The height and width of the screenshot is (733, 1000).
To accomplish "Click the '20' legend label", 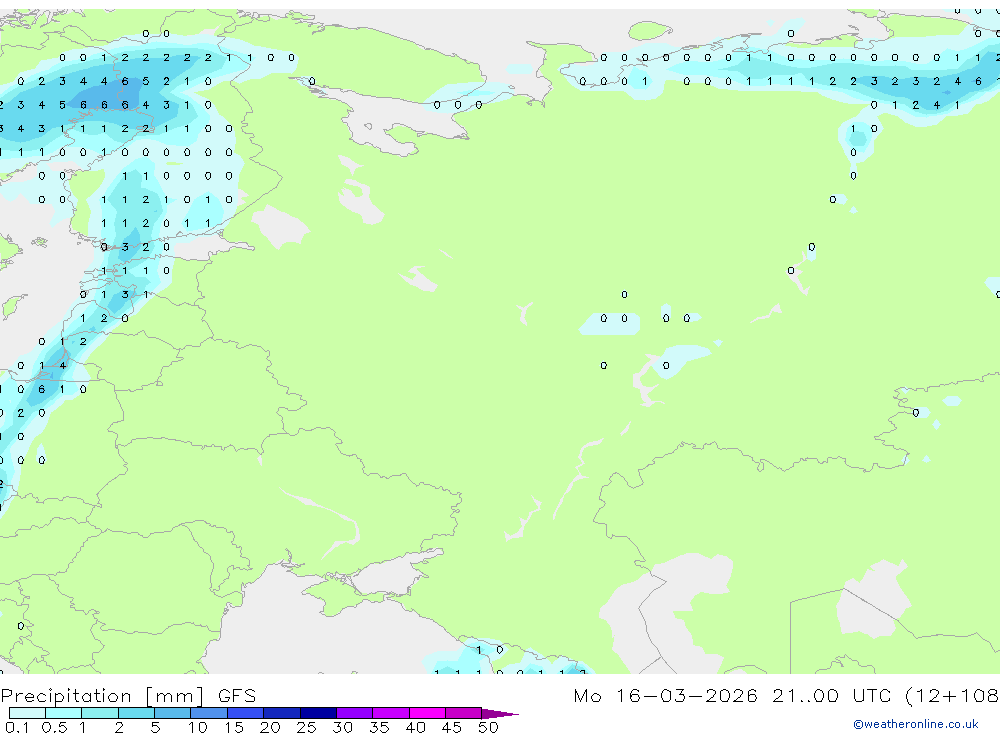I will click(x=270, y=727).
